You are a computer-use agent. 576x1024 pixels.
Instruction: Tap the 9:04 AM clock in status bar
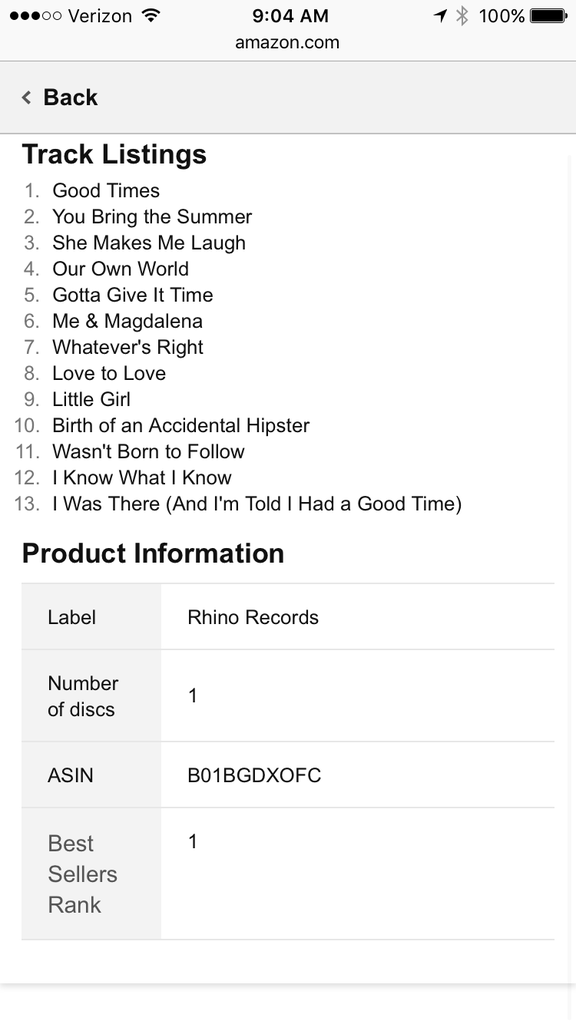(x=291, y=16)
